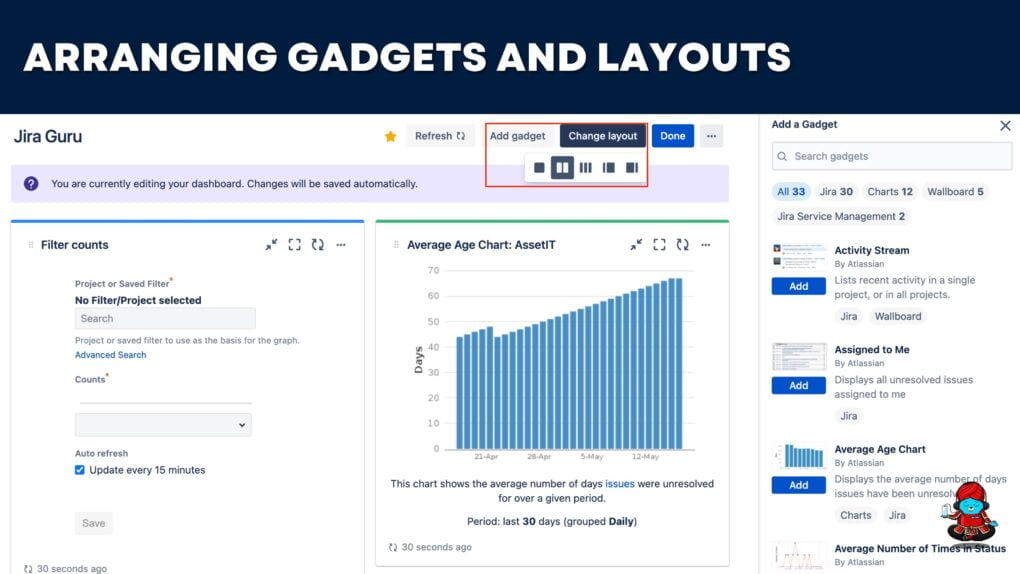1020x574 pixels.
Task: Click the Average Age Chart thumbnail
Action: tap(799, 456)
